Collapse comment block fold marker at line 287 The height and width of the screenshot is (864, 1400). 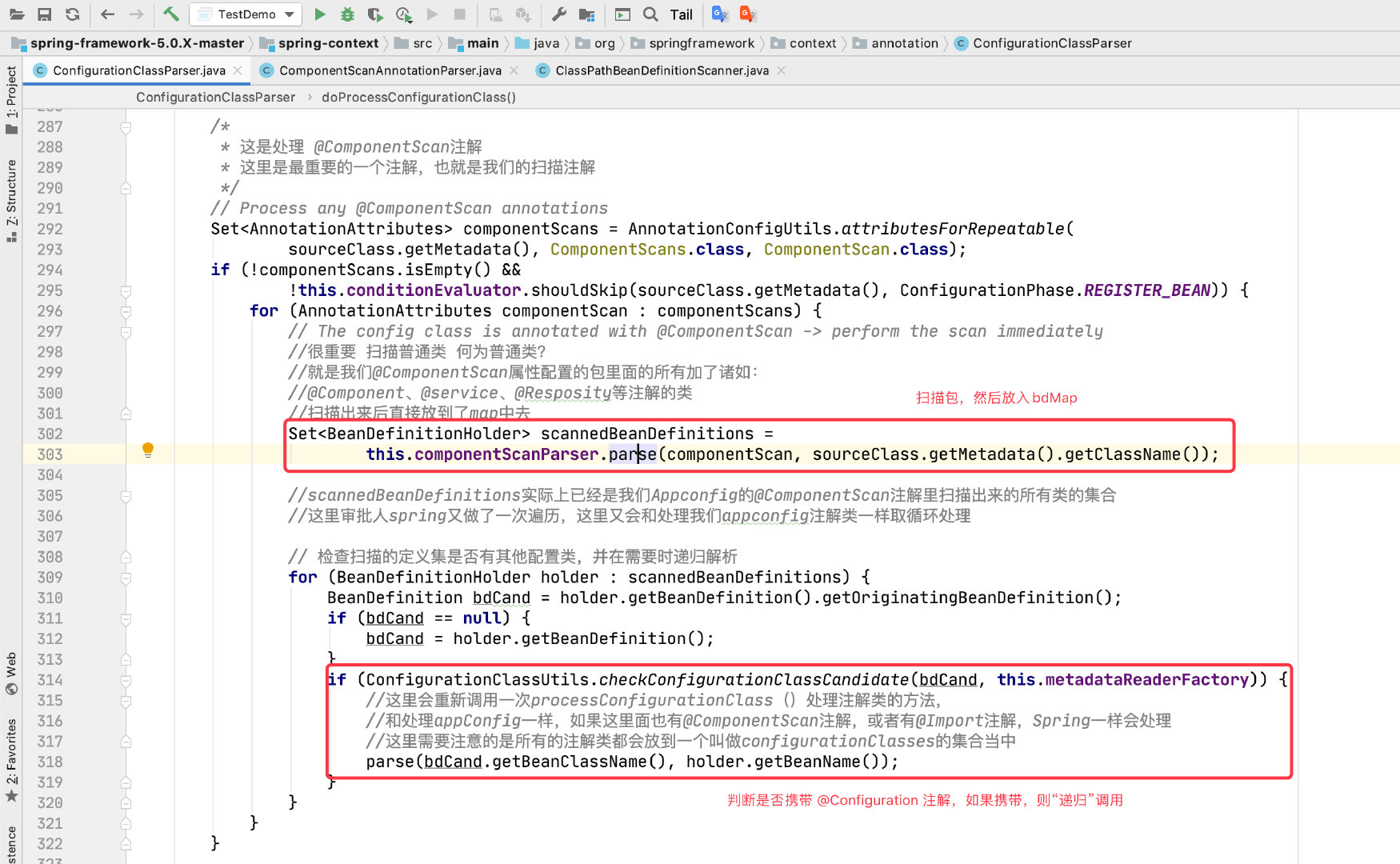tap(126, 127)
